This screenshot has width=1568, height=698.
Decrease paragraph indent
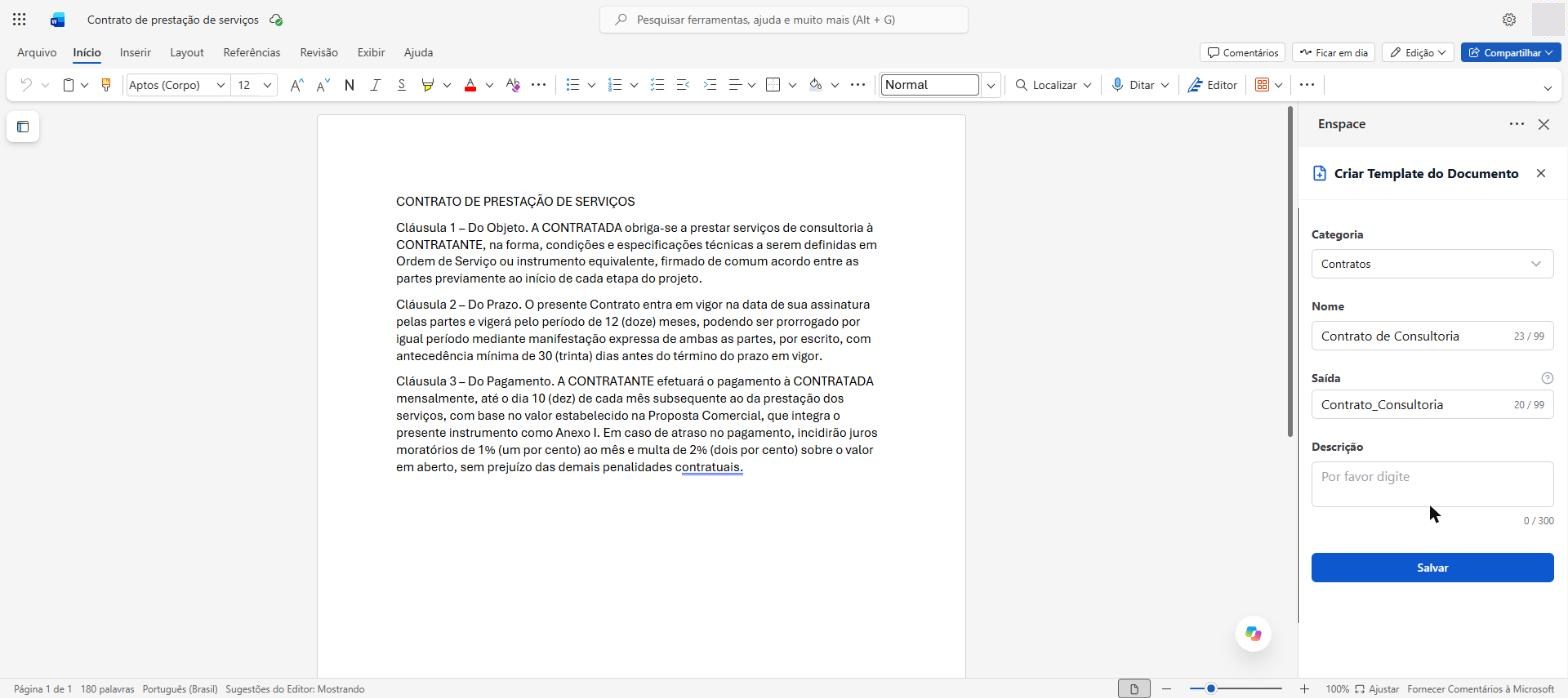click(683, 85)
